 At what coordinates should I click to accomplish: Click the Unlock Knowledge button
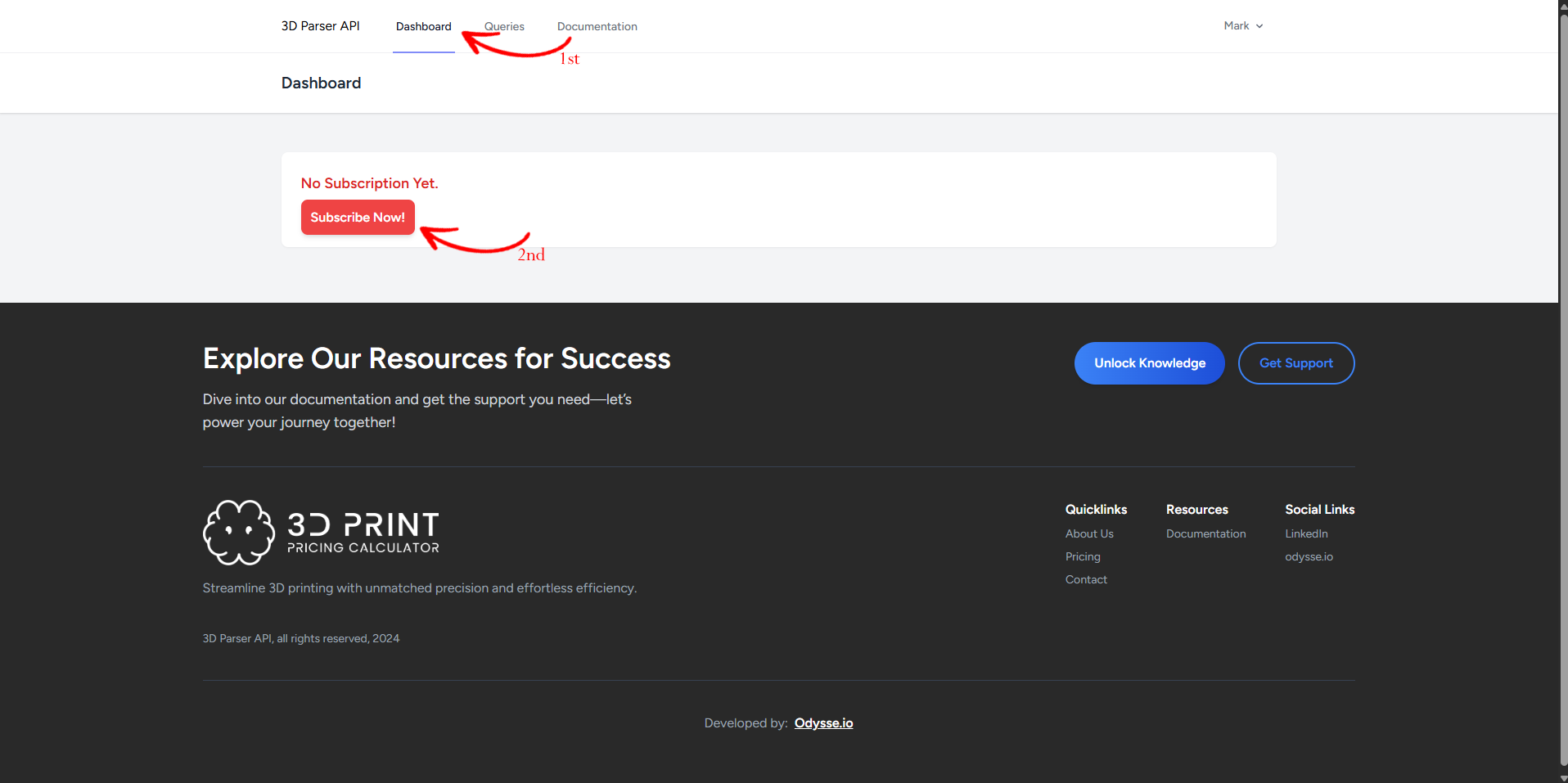point(1149,363)
